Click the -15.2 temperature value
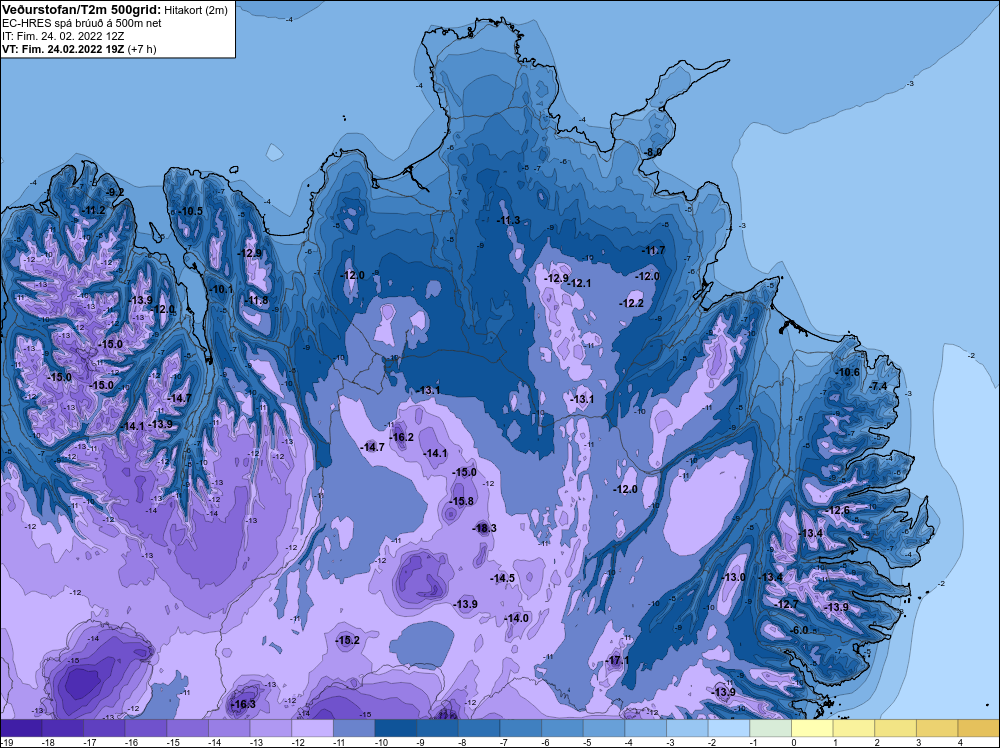 pos(348,640)
